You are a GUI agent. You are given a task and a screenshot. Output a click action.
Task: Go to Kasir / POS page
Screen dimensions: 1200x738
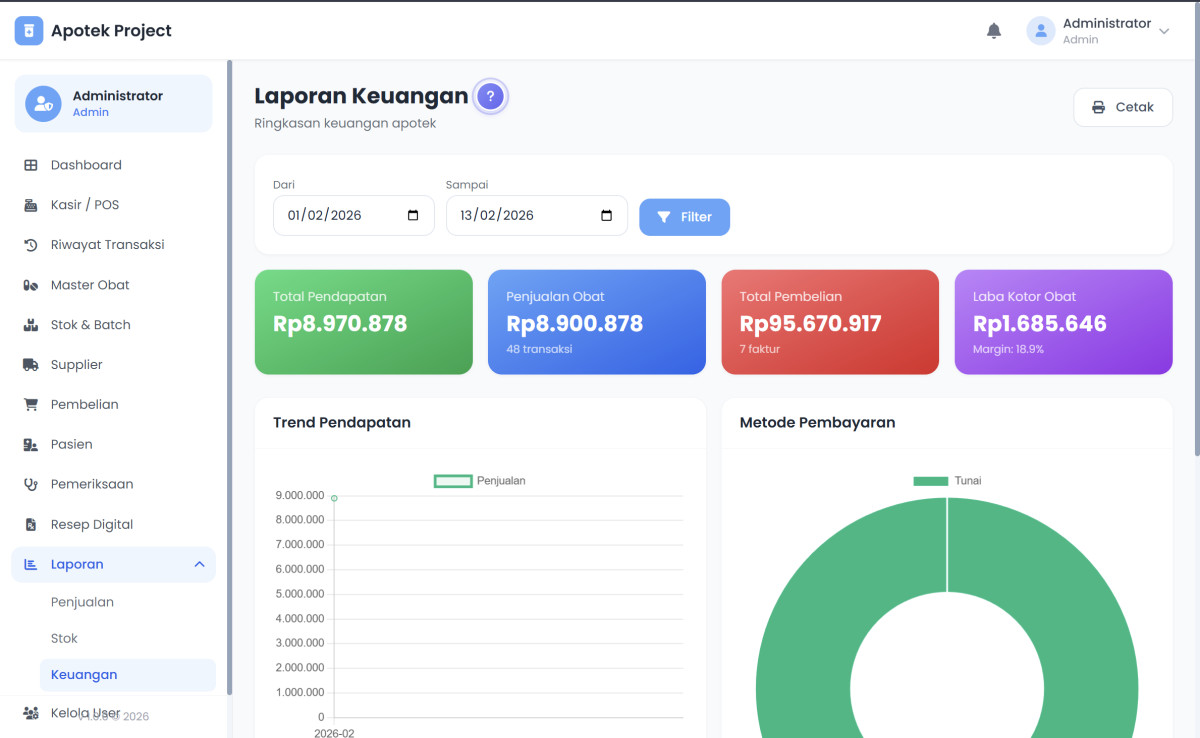click(x=113, y=205)
